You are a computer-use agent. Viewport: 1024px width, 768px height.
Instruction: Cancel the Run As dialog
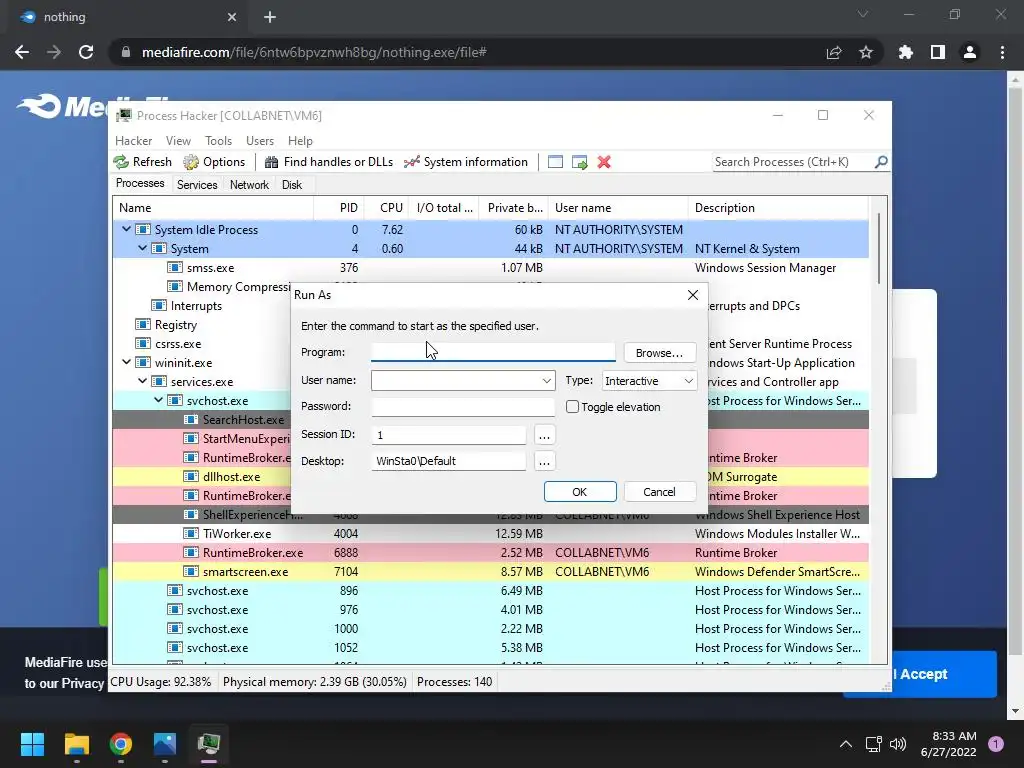660,492
